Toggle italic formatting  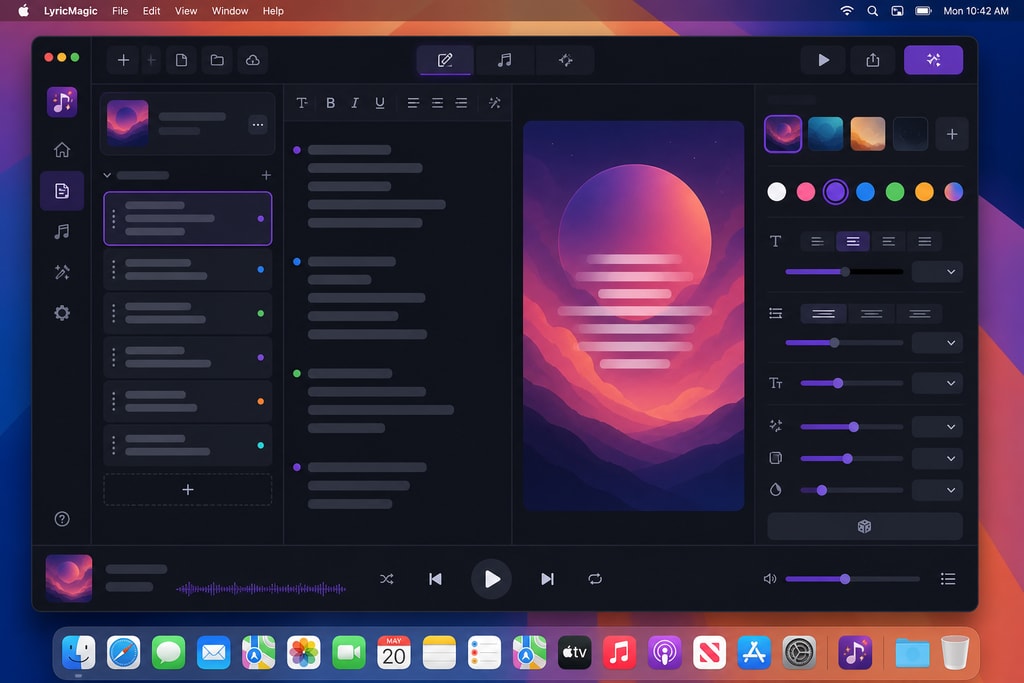tap(355, 103)
